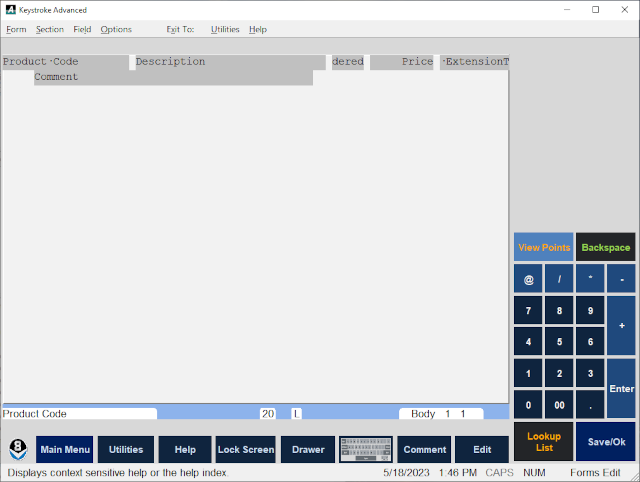Screen dimensions: 640x482
Task: Click the 8-ball help icon
Action: 18,449
